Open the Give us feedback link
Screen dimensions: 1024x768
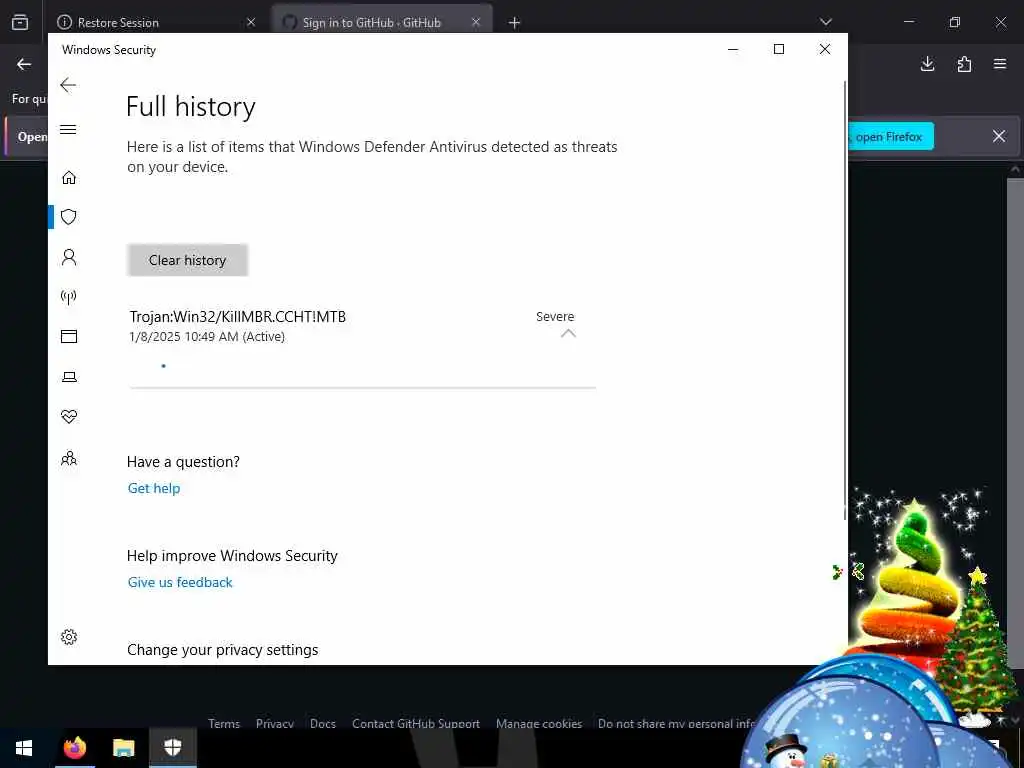point(180,582)
